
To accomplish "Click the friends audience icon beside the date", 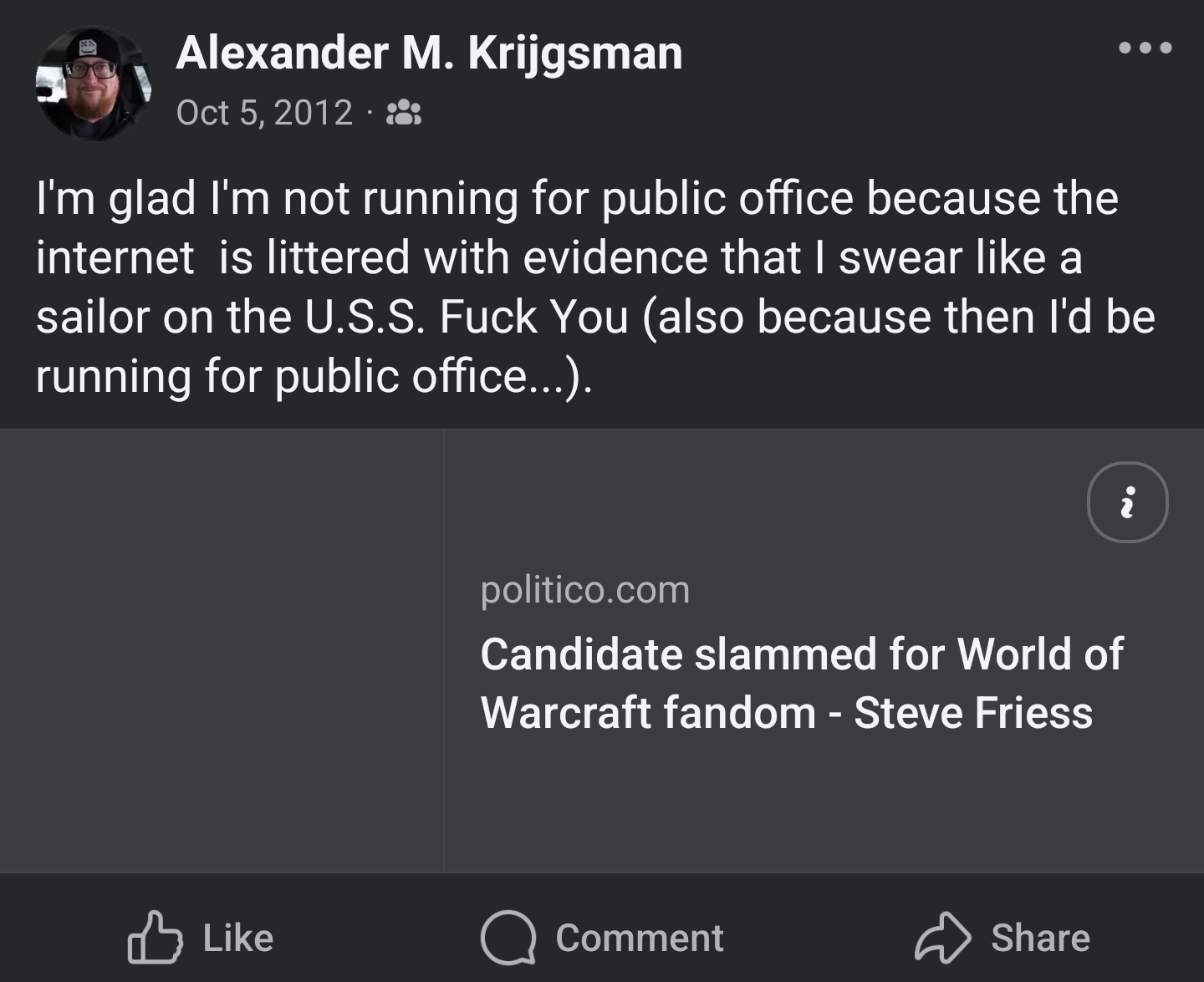I will tap(403, 113).
